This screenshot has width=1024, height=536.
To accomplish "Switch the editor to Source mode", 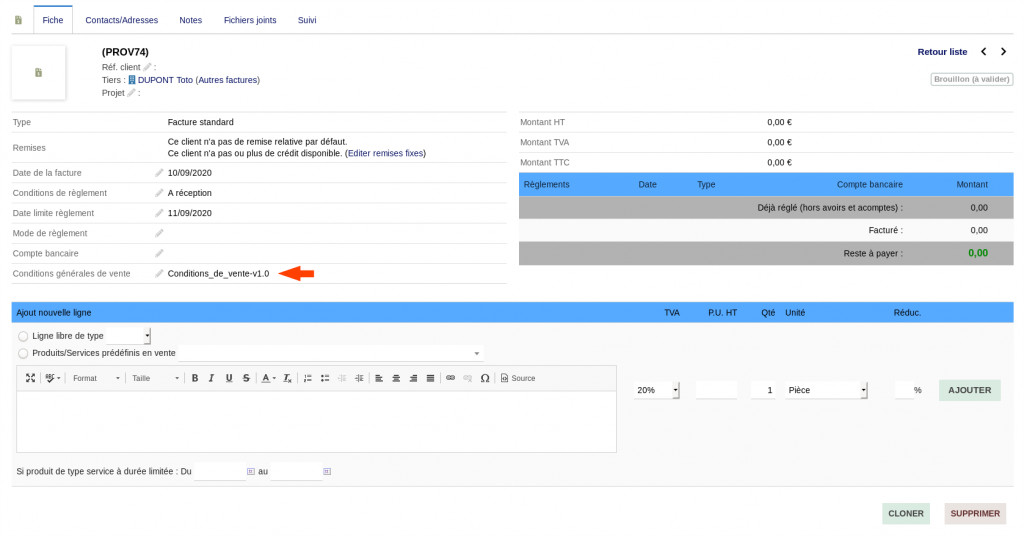I will click(x=518, y=378).
